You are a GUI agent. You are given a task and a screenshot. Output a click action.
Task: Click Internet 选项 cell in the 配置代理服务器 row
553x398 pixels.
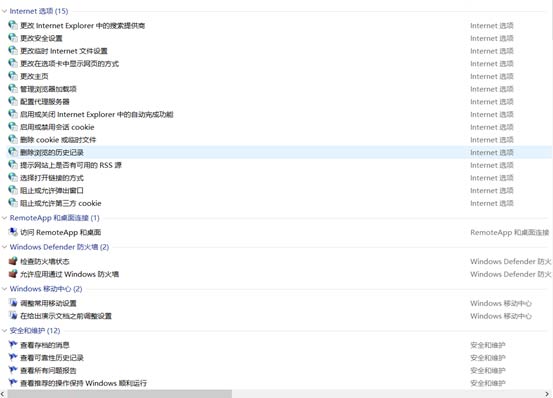492,102
